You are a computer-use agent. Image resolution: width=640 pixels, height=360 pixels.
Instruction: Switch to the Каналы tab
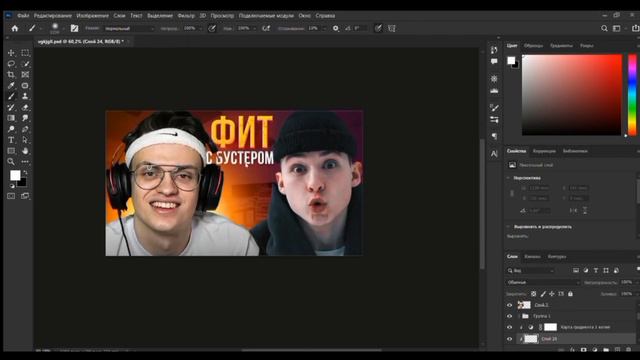pos(532,257)
